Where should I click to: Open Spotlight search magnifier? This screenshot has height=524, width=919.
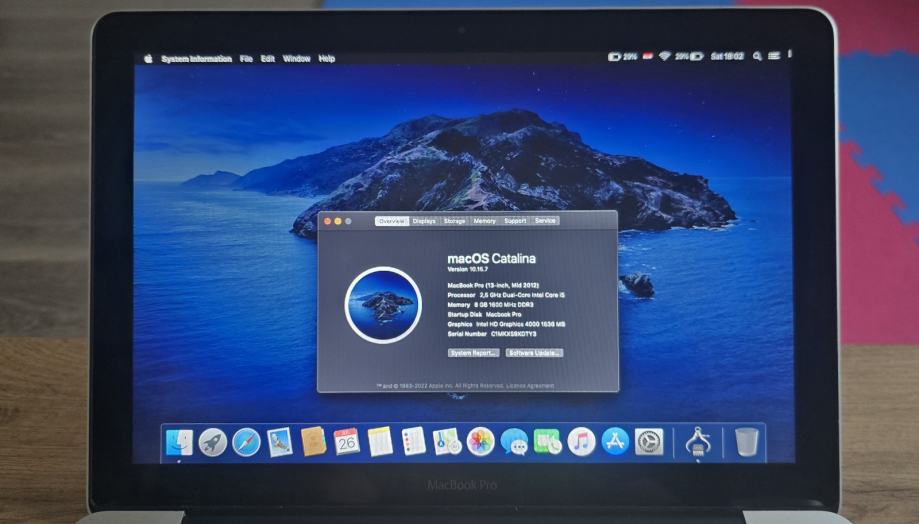(757, 56)
